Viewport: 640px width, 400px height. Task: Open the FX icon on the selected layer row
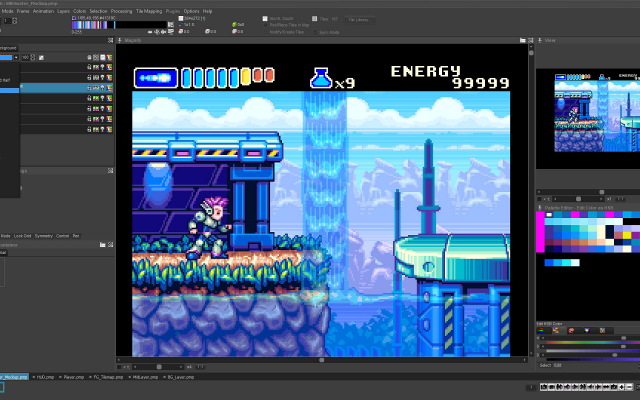coord(96,88)
